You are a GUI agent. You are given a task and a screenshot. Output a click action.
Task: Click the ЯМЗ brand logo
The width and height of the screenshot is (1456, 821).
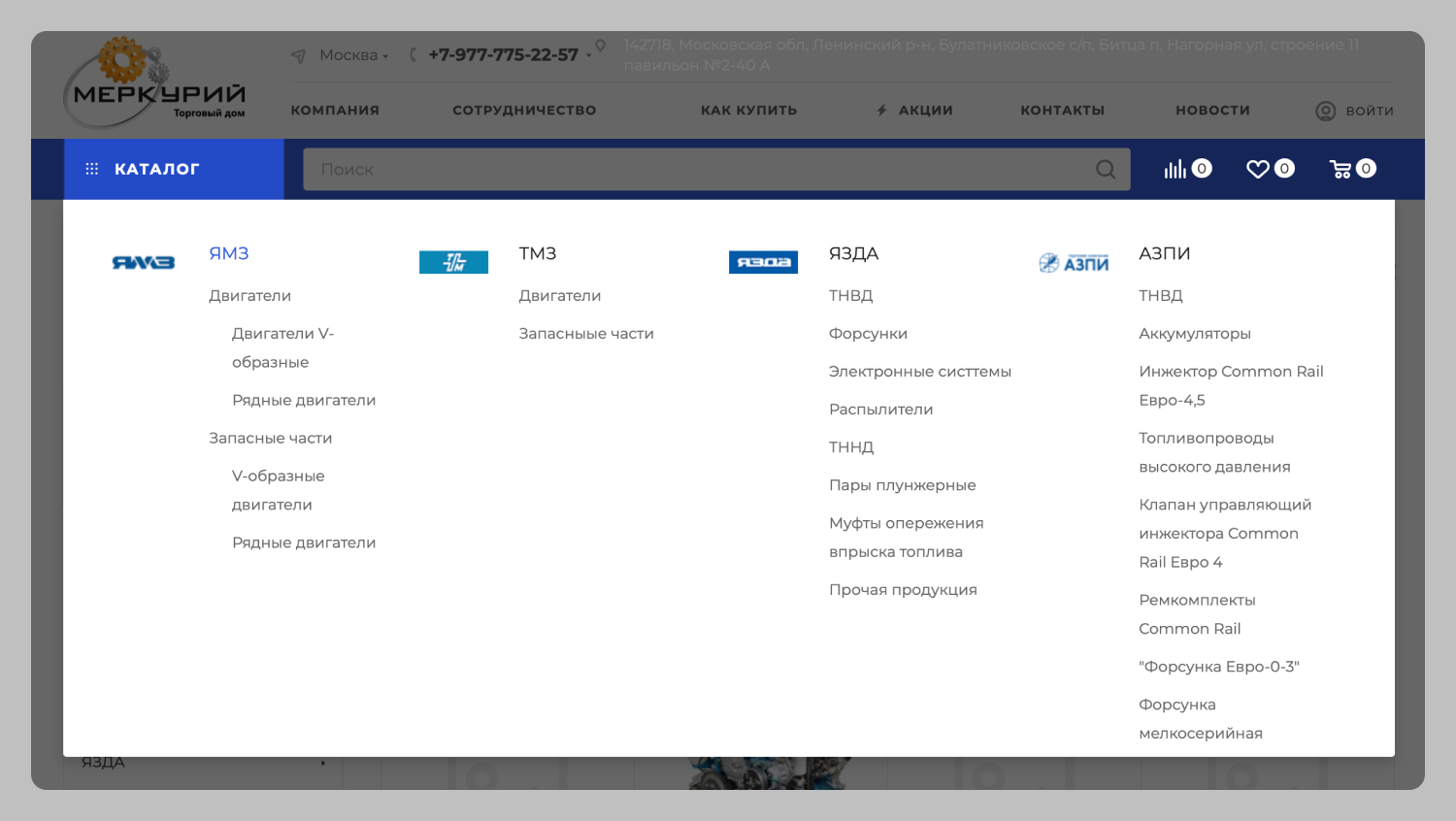tap(144, 262)
